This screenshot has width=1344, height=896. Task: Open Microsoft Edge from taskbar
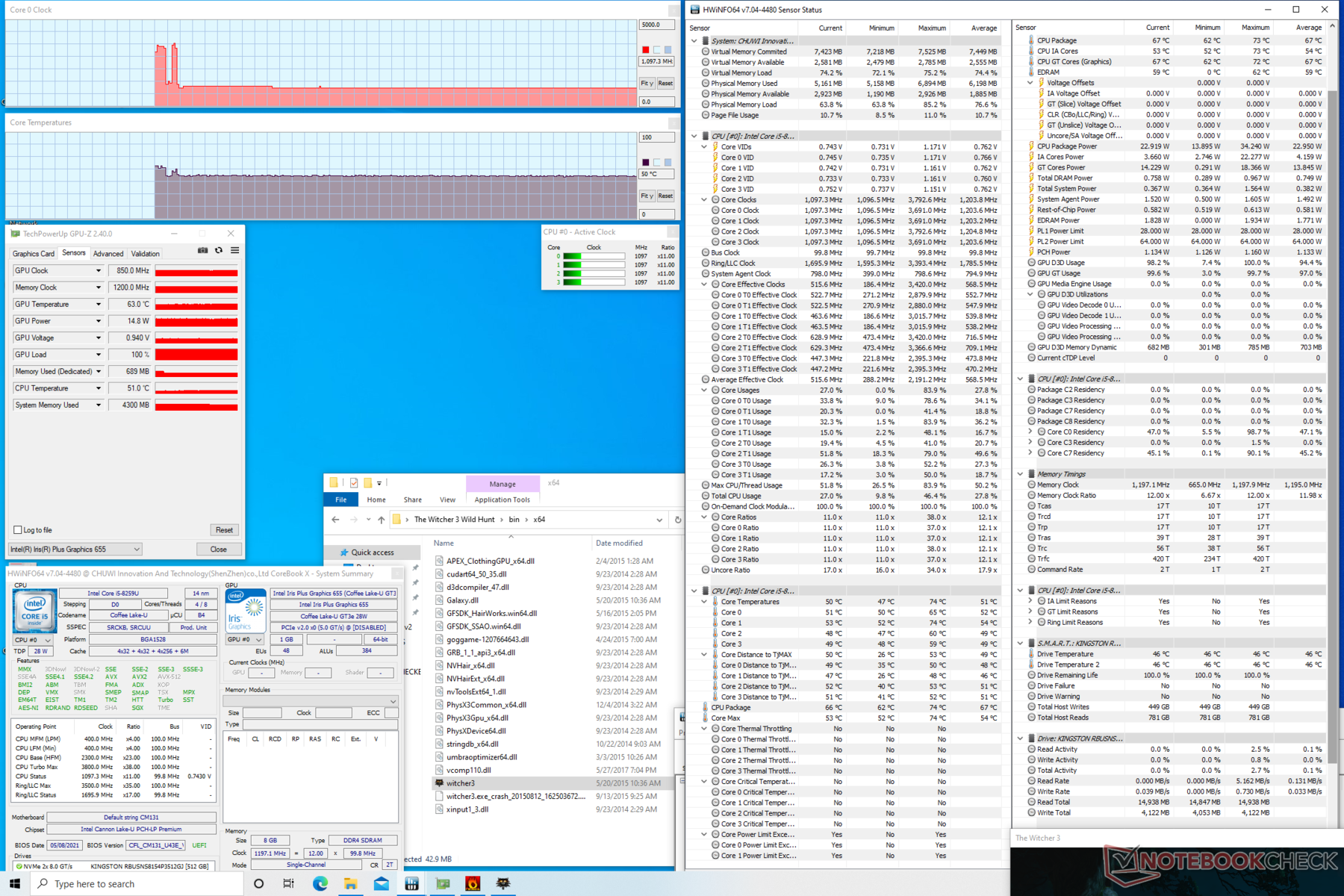coord(320,883)
